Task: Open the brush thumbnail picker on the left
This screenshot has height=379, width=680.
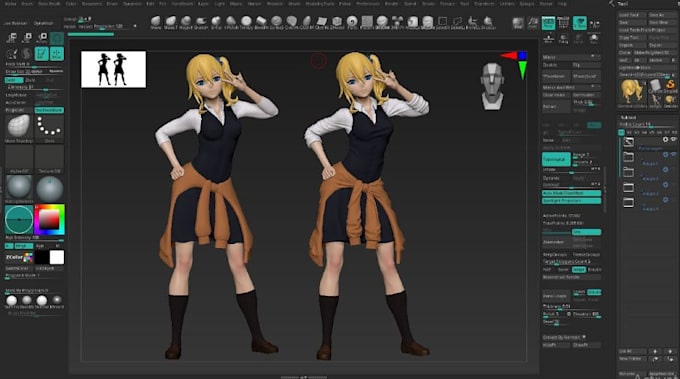Action: tap(19, 127)
